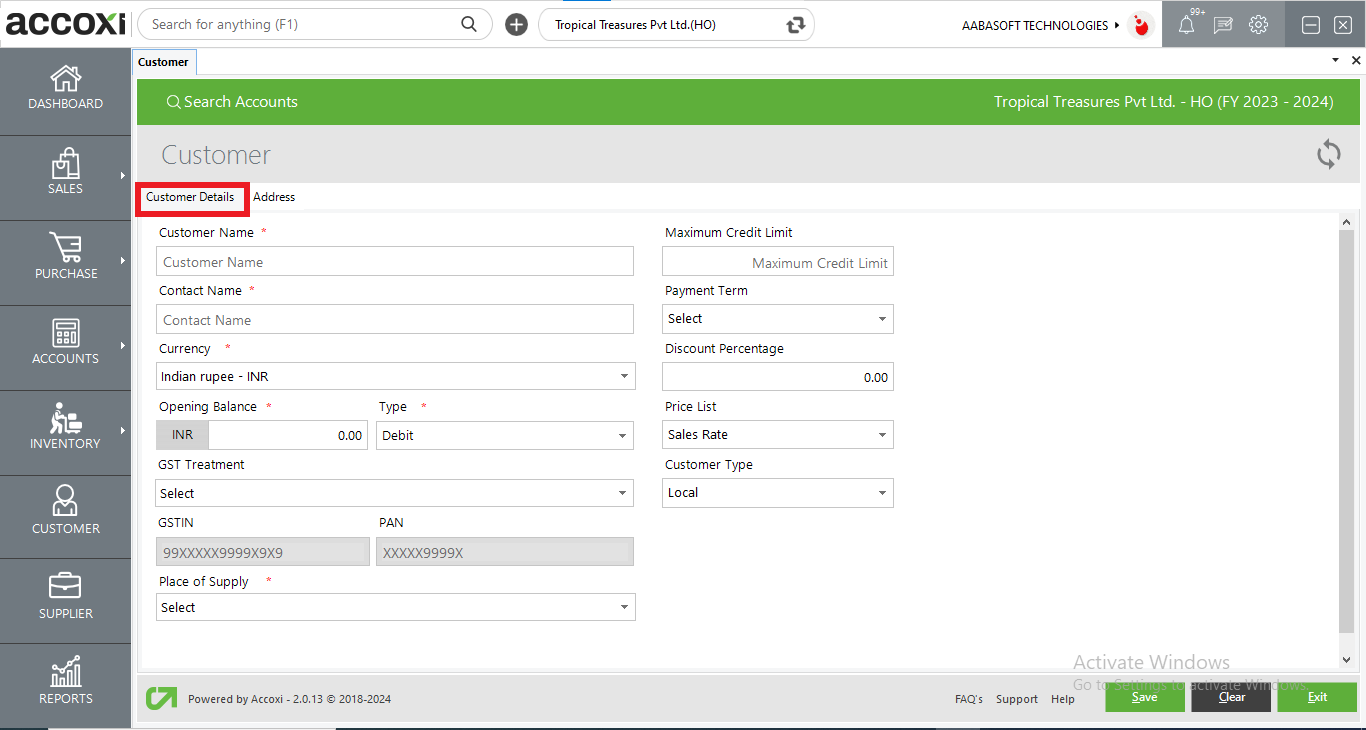Open the Purchase module

(x=65, y=258)
